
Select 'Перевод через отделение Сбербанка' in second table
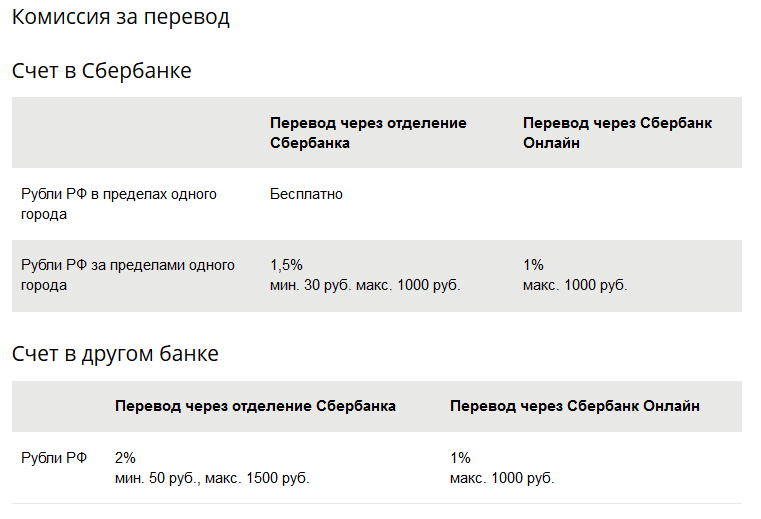pyautogui.click(x=255, y=406)
